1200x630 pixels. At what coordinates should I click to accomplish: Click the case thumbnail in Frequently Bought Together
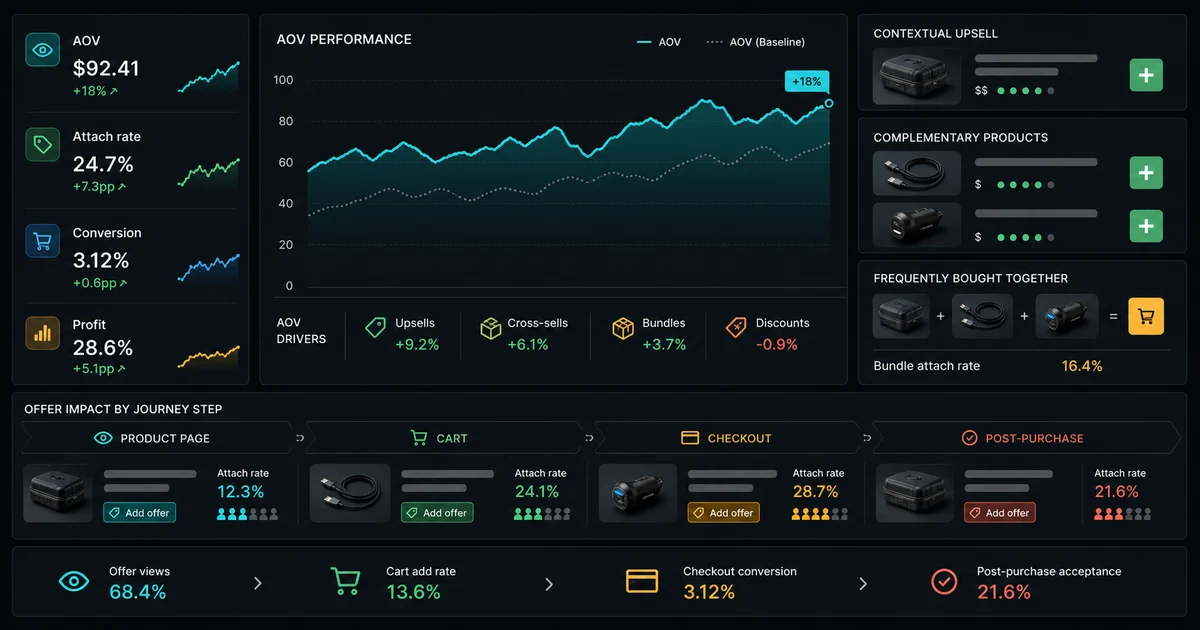tap(901, 316)
